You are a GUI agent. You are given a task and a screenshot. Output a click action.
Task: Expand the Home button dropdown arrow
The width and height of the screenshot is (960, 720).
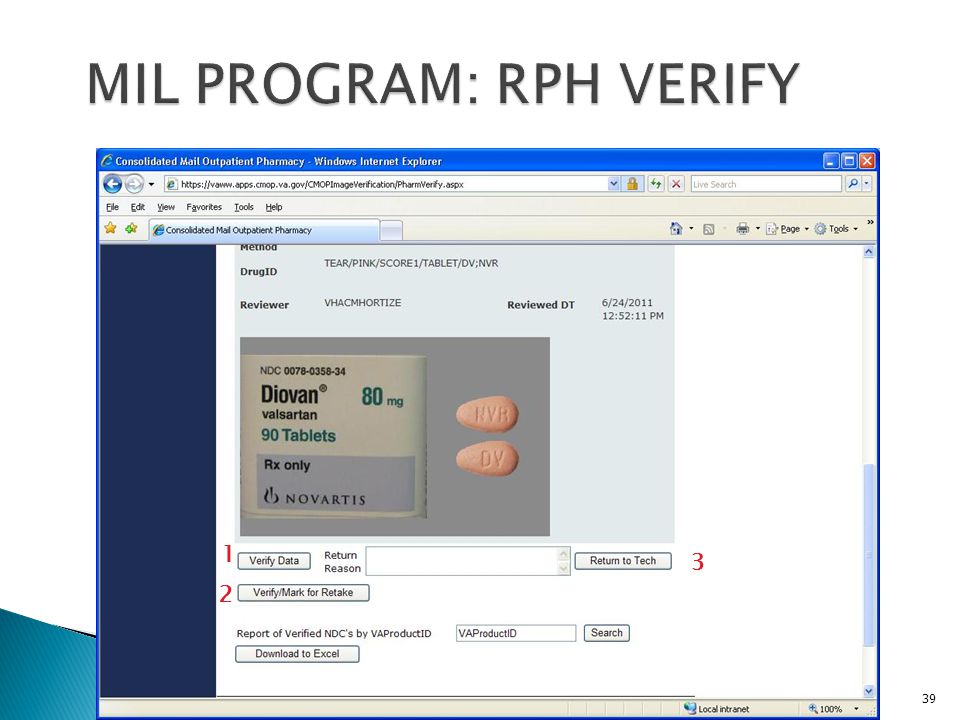(691, 228)
